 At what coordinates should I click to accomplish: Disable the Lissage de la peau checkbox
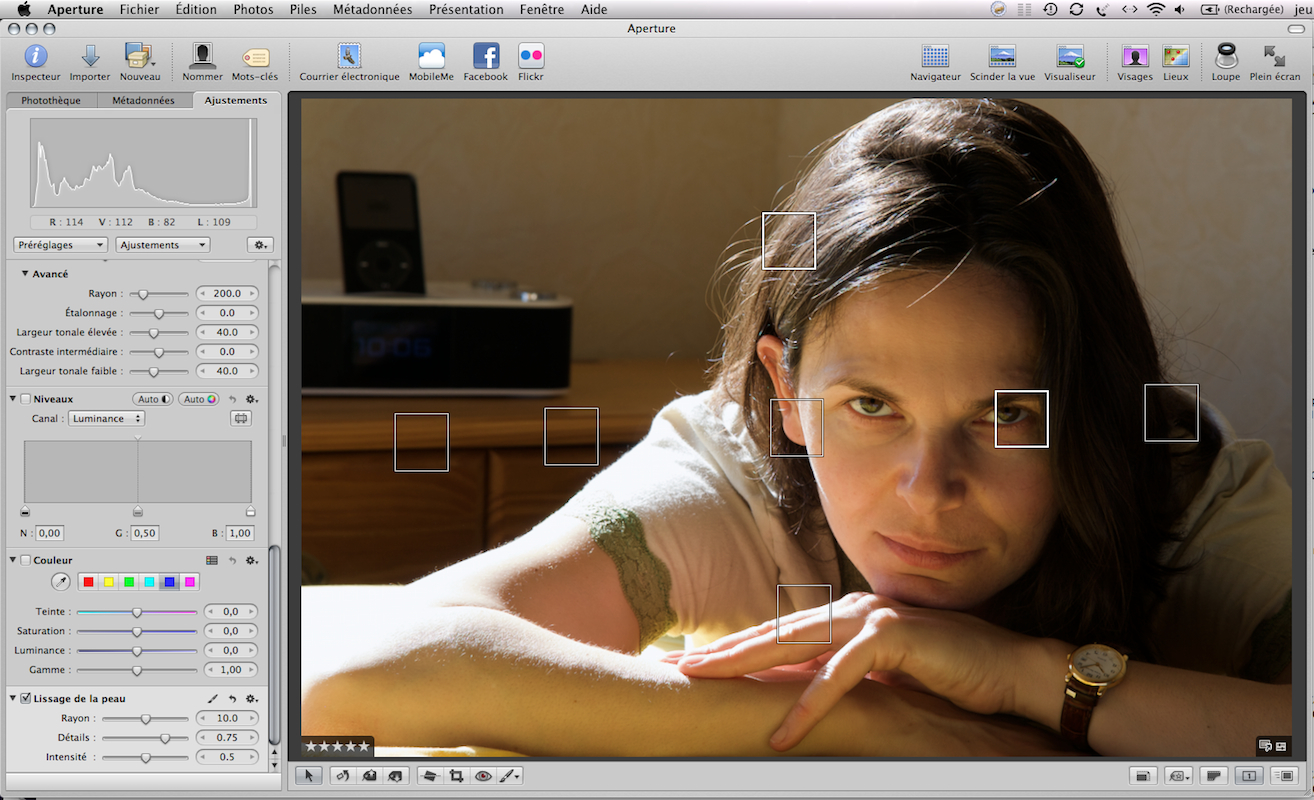tap(26, 699)
